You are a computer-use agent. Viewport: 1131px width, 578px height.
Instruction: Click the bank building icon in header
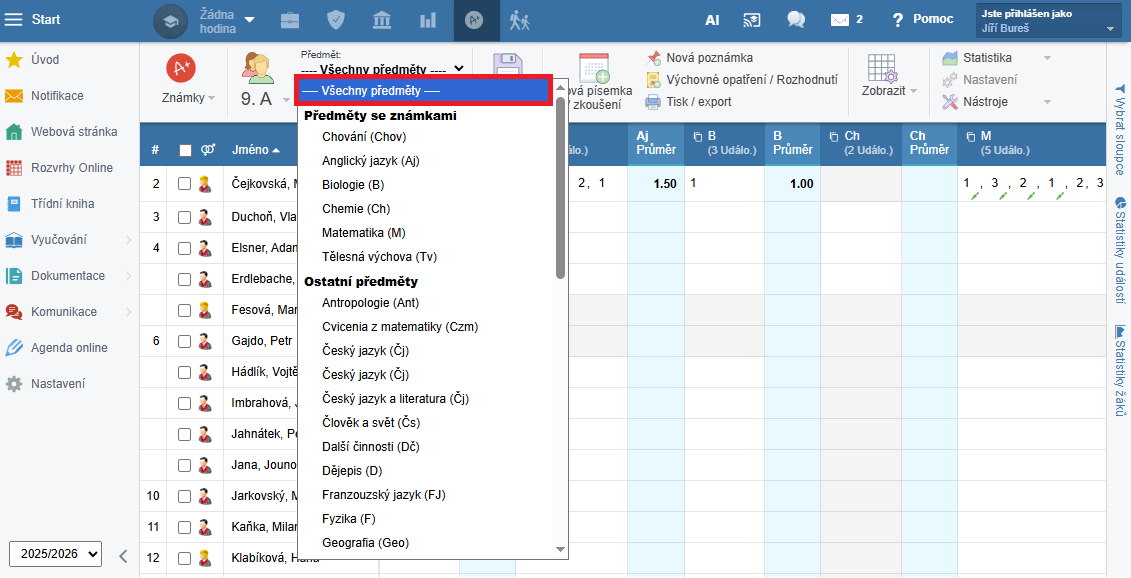click(x=382, y=20)
